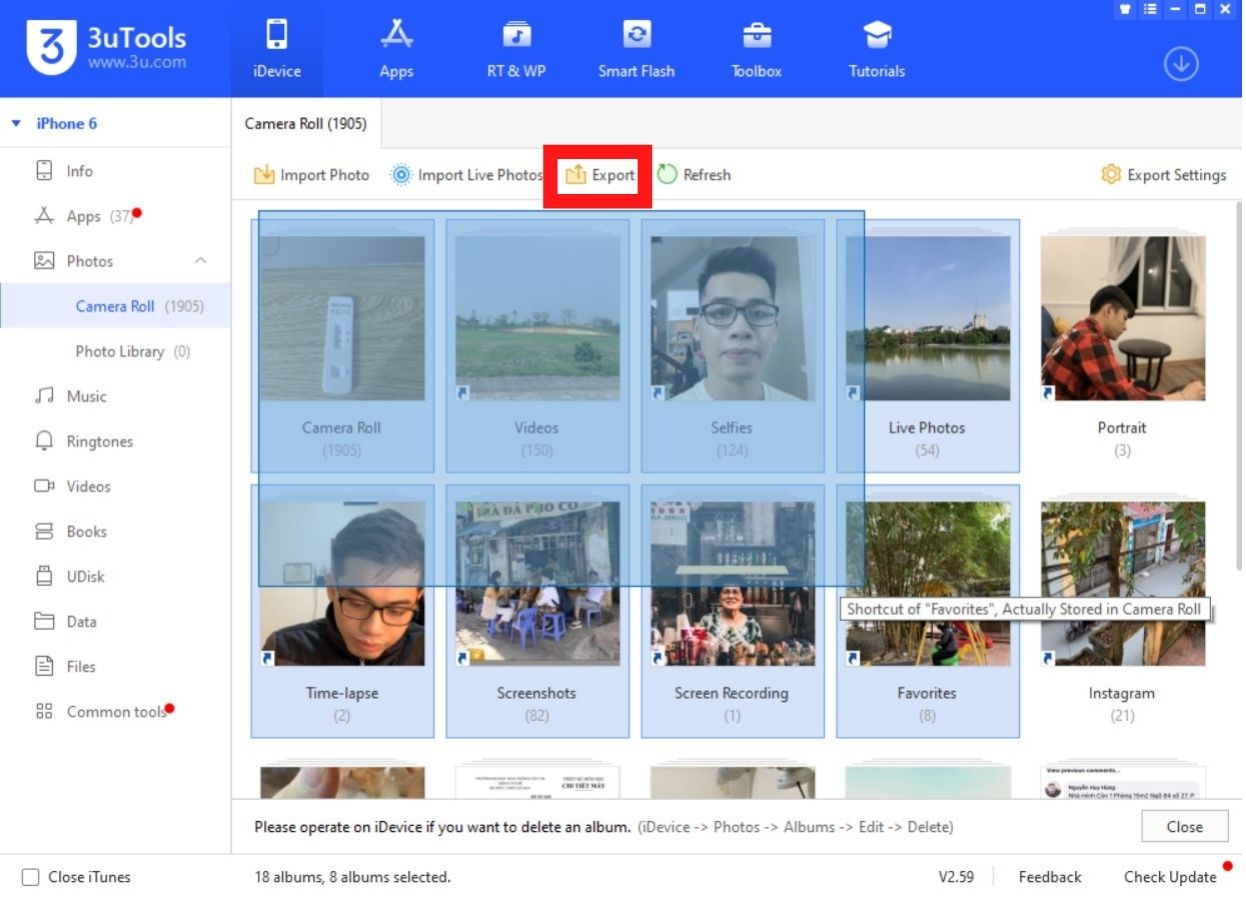
Task: Select the Selfies (124) album
Action: point(732,346)
